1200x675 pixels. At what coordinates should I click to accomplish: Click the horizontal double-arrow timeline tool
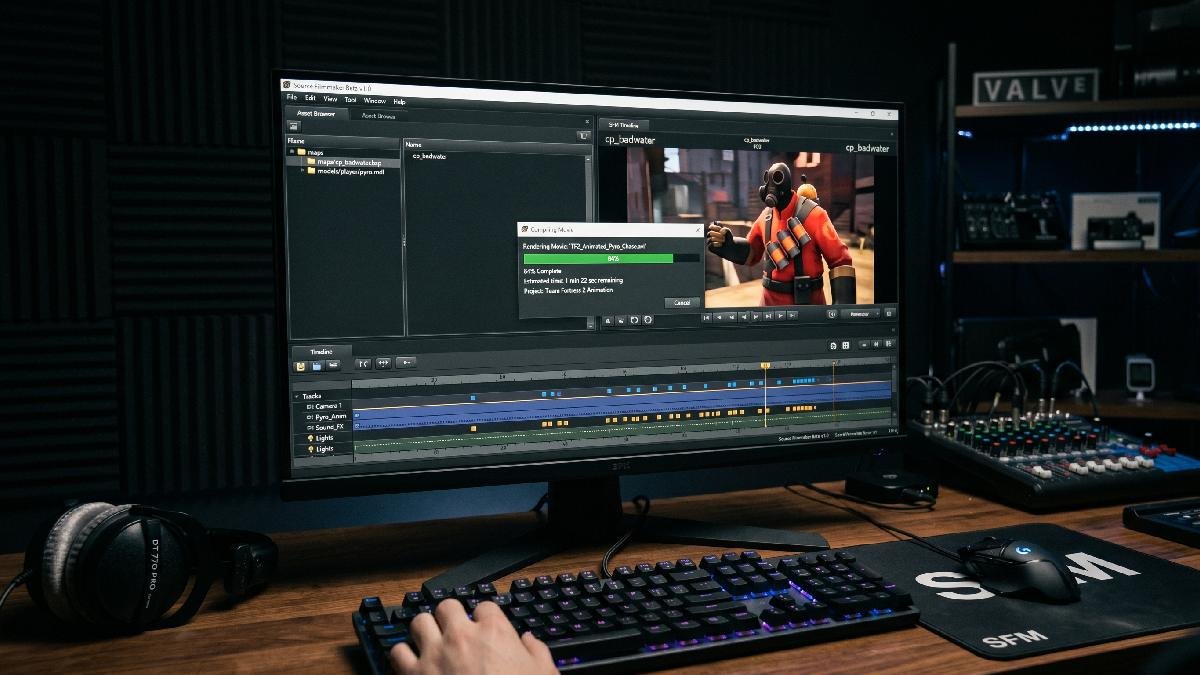383,363
